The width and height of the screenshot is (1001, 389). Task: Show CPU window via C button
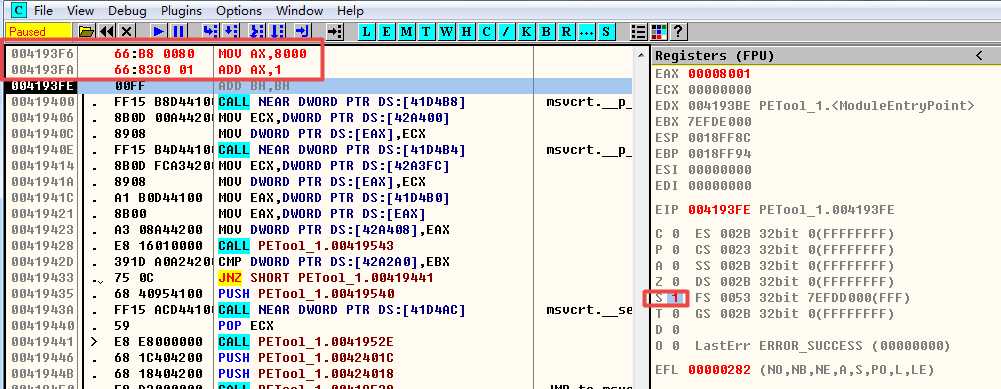pyautogui.click(x=486, y=31)
